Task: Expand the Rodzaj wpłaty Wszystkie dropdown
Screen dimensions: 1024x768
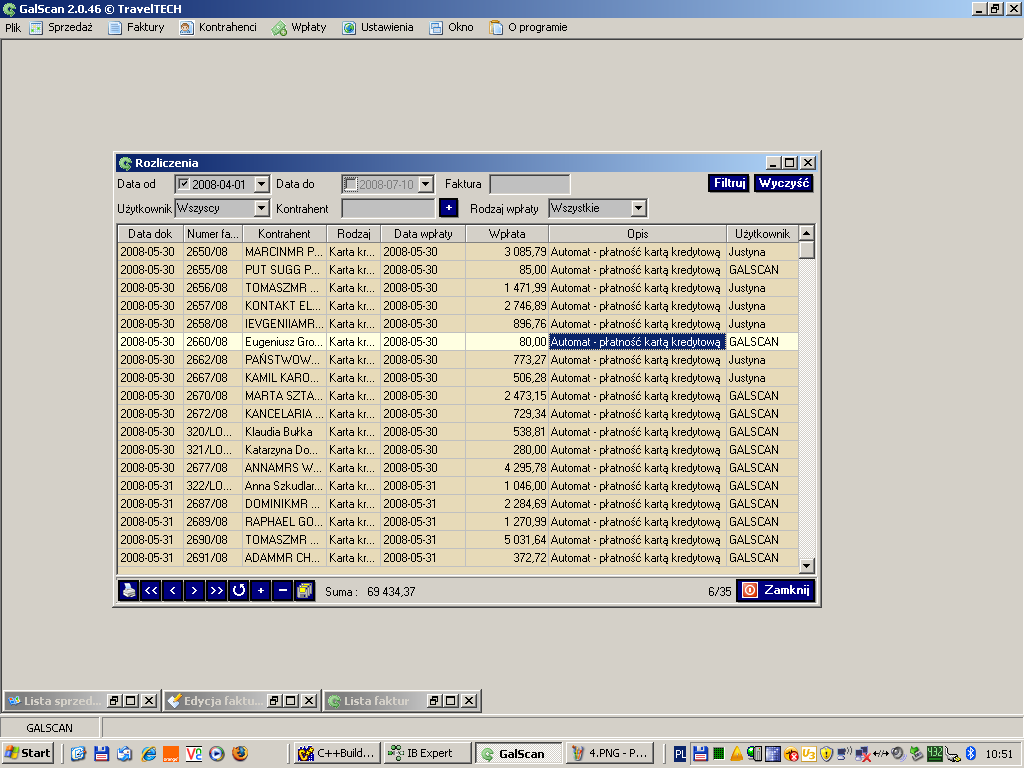Action: pos(638,208)
